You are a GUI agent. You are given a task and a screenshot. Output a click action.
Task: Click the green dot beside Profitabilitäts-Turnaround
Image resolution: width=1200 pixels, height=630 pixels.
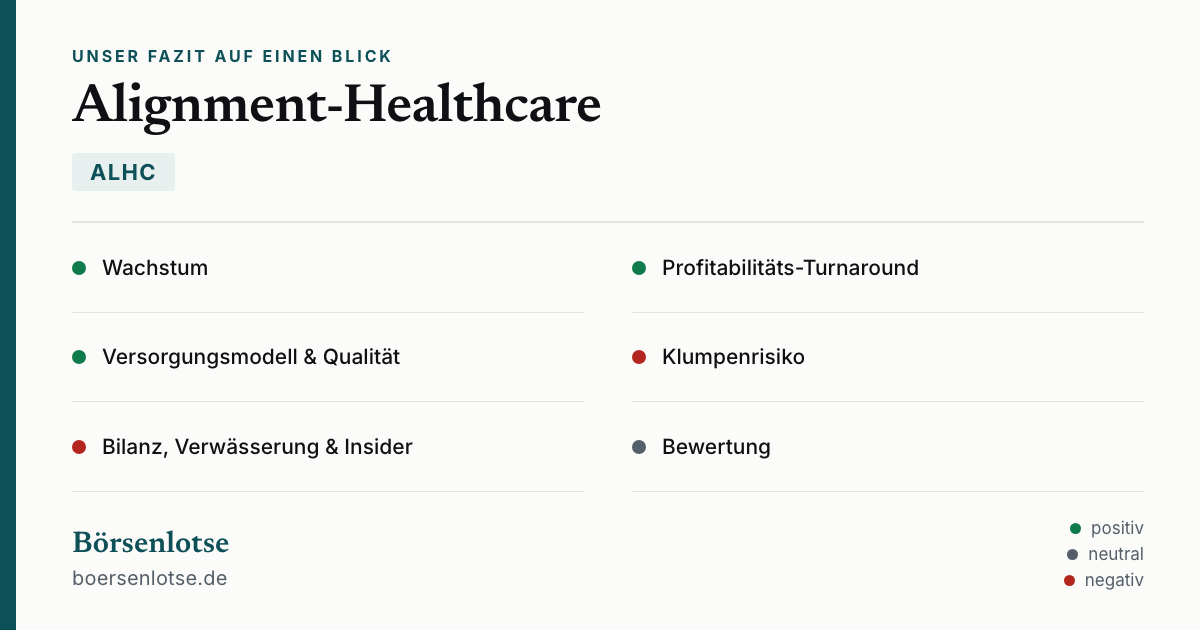tap(639, 268)
